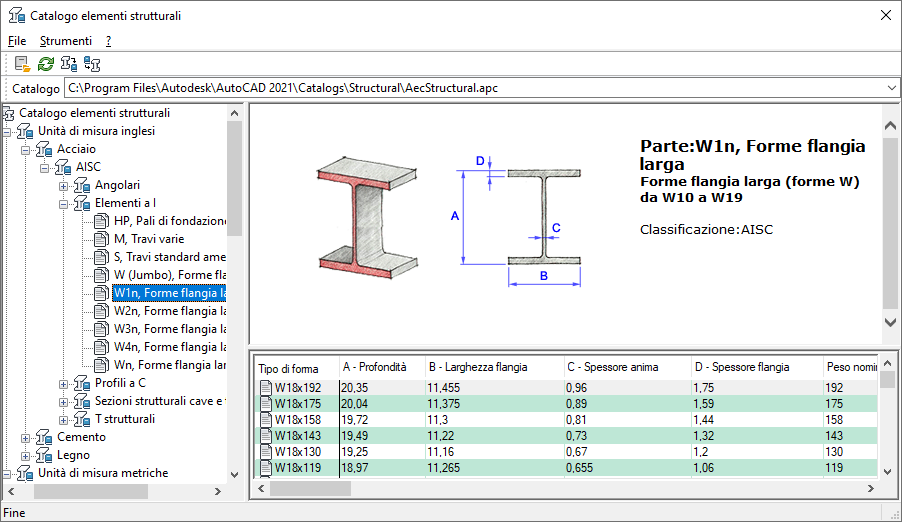
Task: Click the row icon for W18x158
Action: point(265,420)
